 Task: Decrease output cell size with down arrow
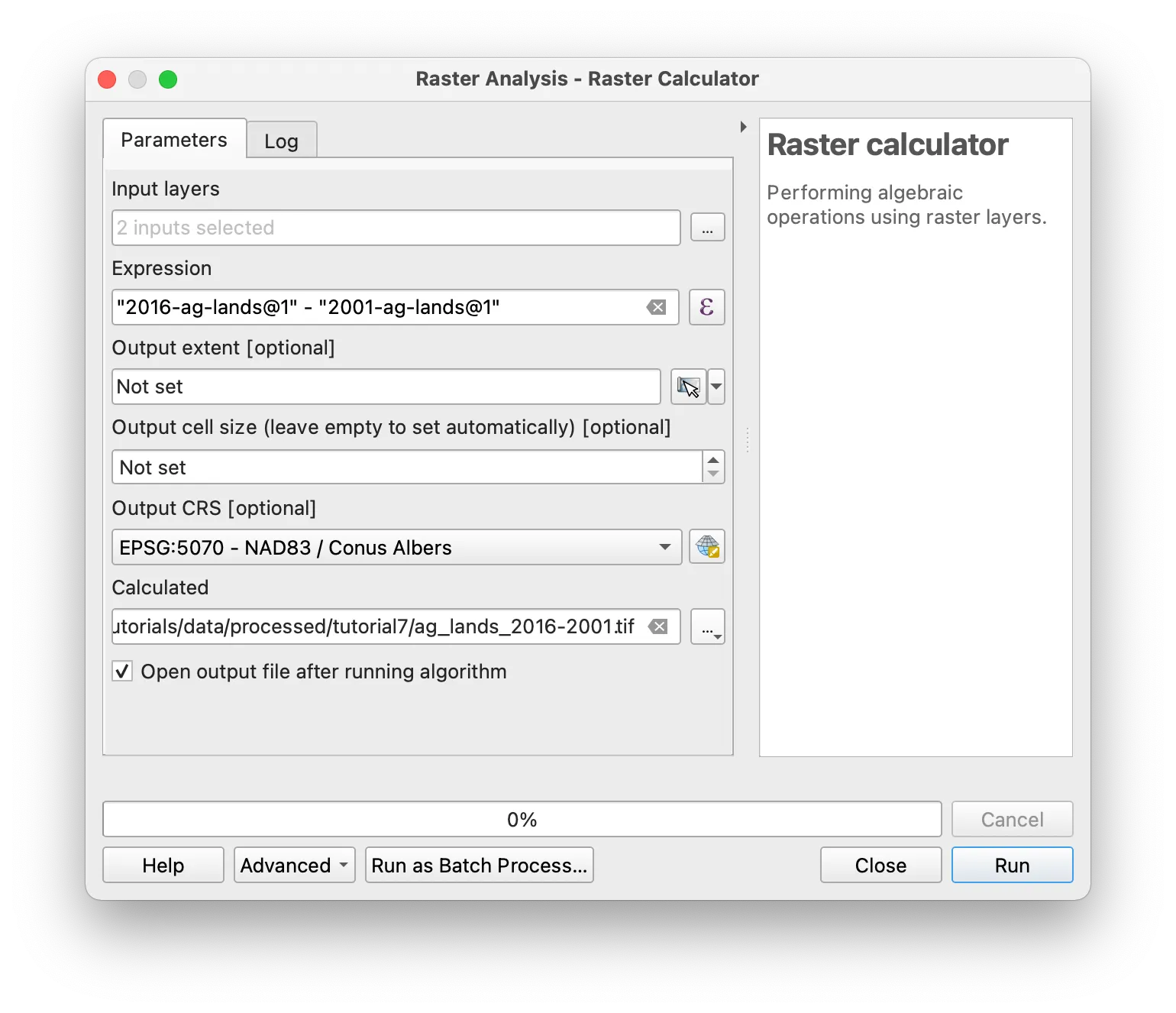(712, 474)
